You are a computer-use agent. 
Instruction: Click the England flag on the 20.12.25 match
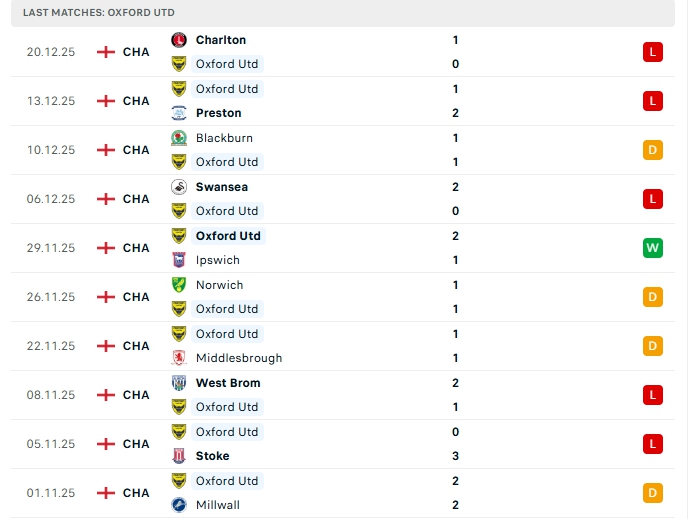coord(106,52)
